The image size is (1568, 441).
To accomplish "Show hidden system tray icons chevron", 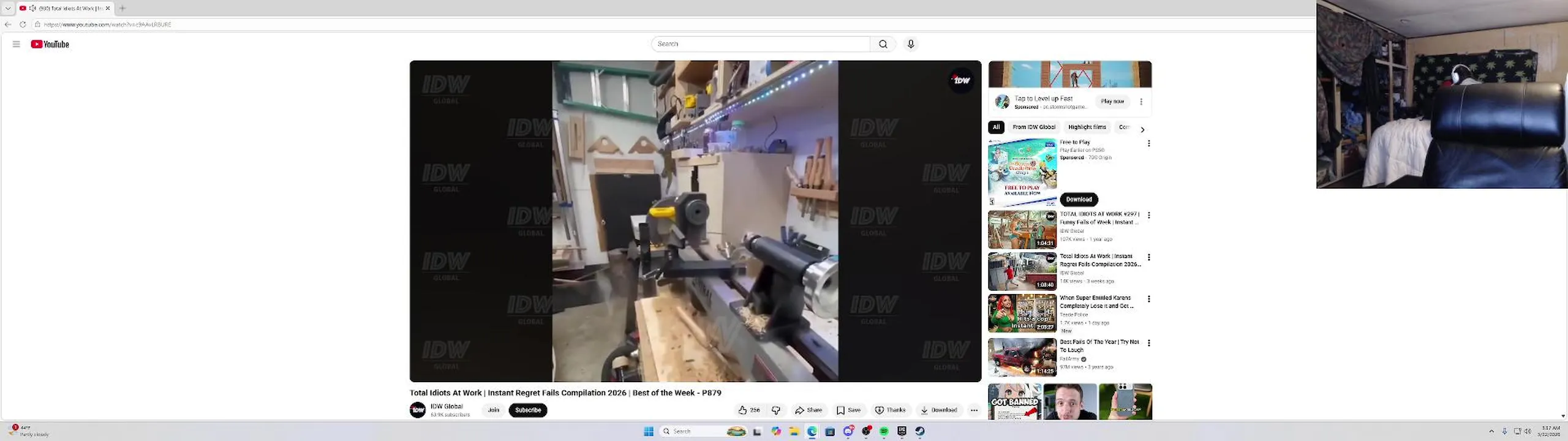I will tap(1491, 431).
